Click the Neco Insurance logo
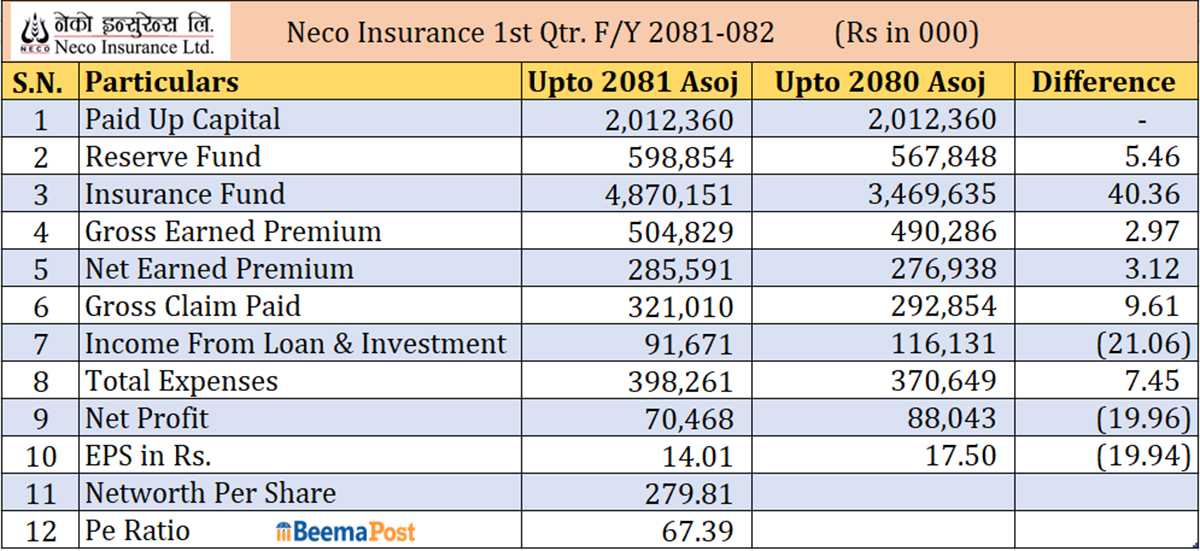Viewport: 1200px width, 551px height. (x=119, y=32)
